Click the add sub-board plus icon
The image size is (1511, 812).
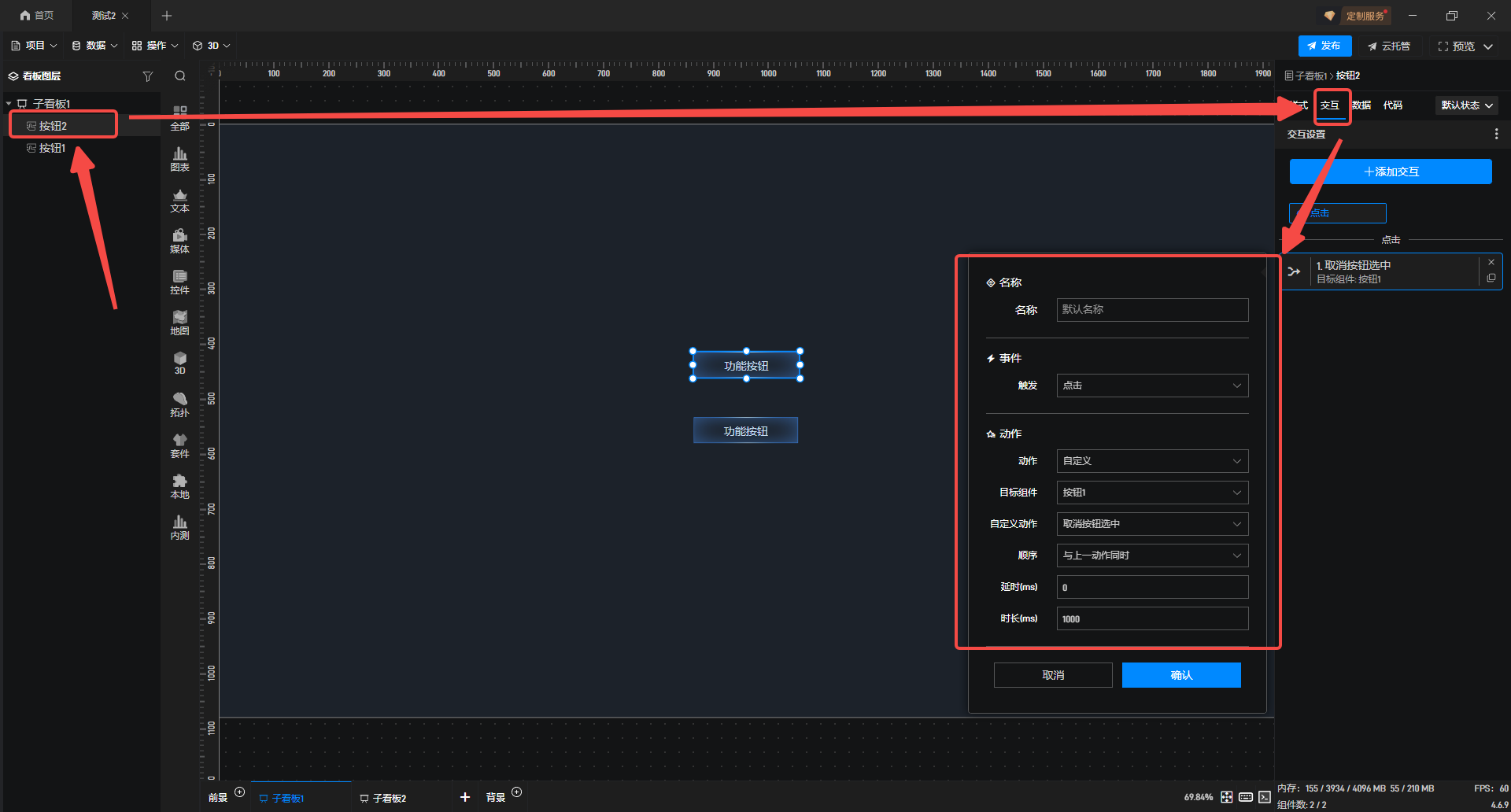[465, 797]
